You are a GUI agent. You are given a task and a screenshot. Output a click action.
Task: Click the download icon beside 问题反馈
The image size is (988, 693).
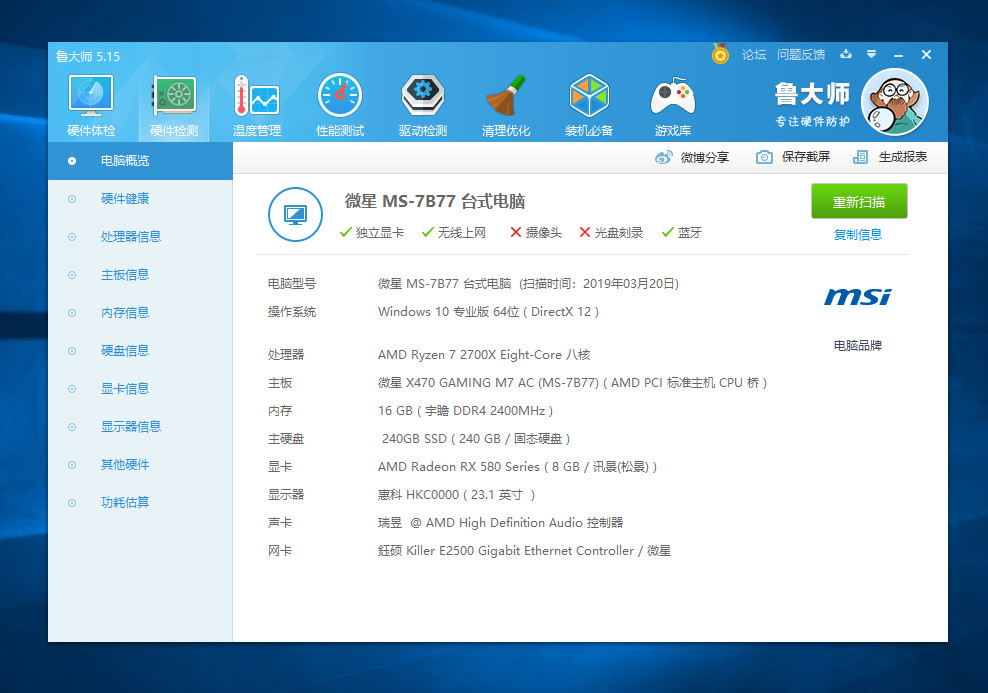tap(846, 54)
